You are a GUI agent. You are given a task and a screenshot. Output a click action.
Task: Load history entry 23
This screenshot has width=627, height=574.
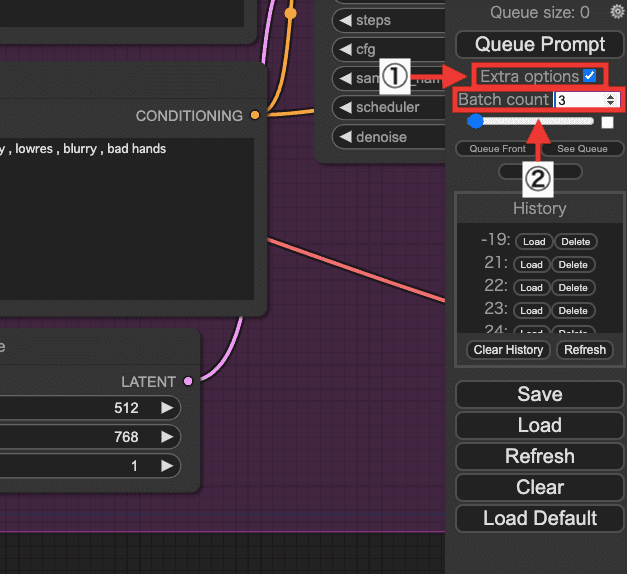531,311
